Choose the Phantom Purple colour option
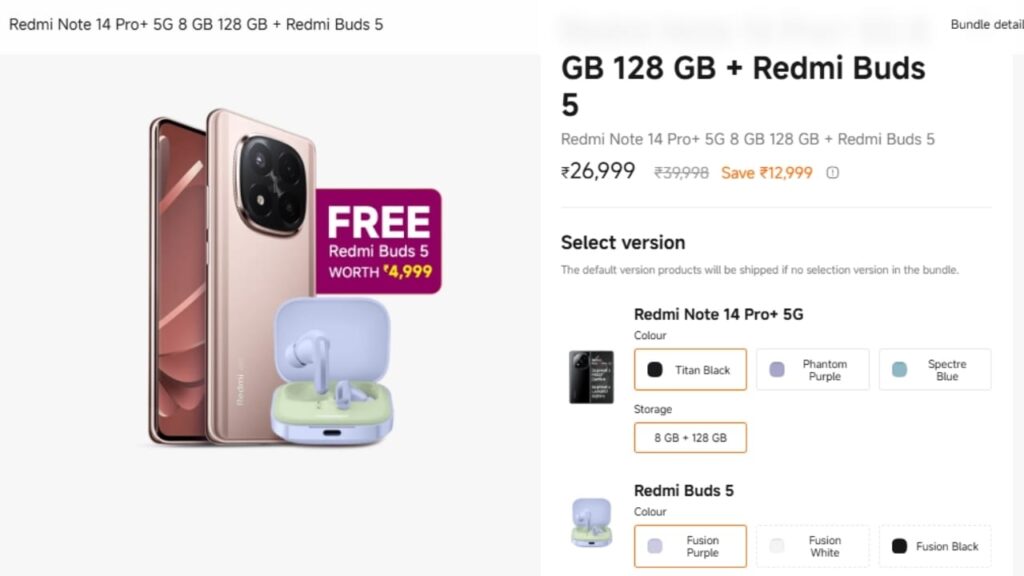Image resolution: width=1024 pixels, height=576 pixels. pos(812,370)
